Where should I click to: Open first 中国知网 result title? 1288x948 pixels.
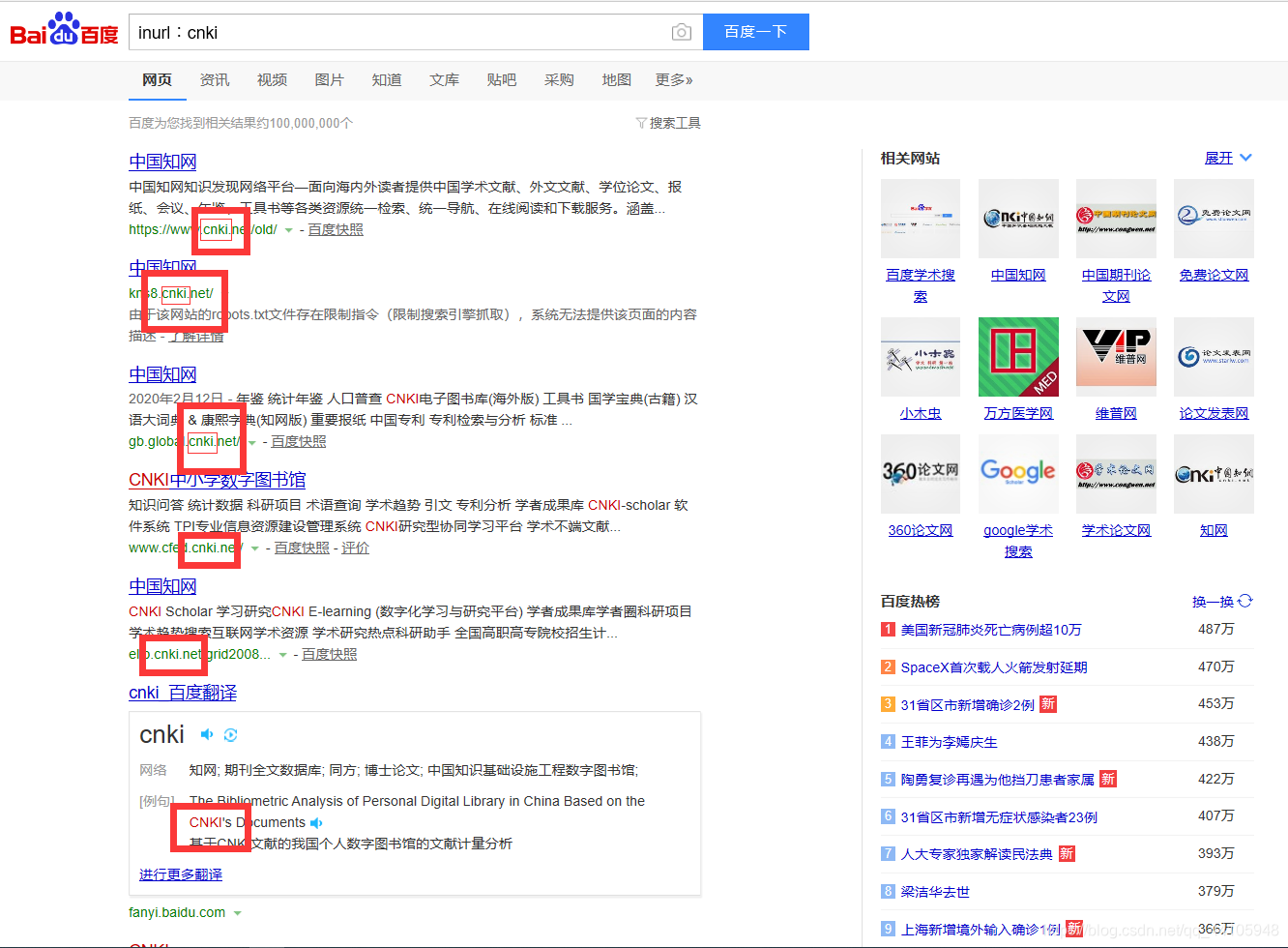[162, 162]
